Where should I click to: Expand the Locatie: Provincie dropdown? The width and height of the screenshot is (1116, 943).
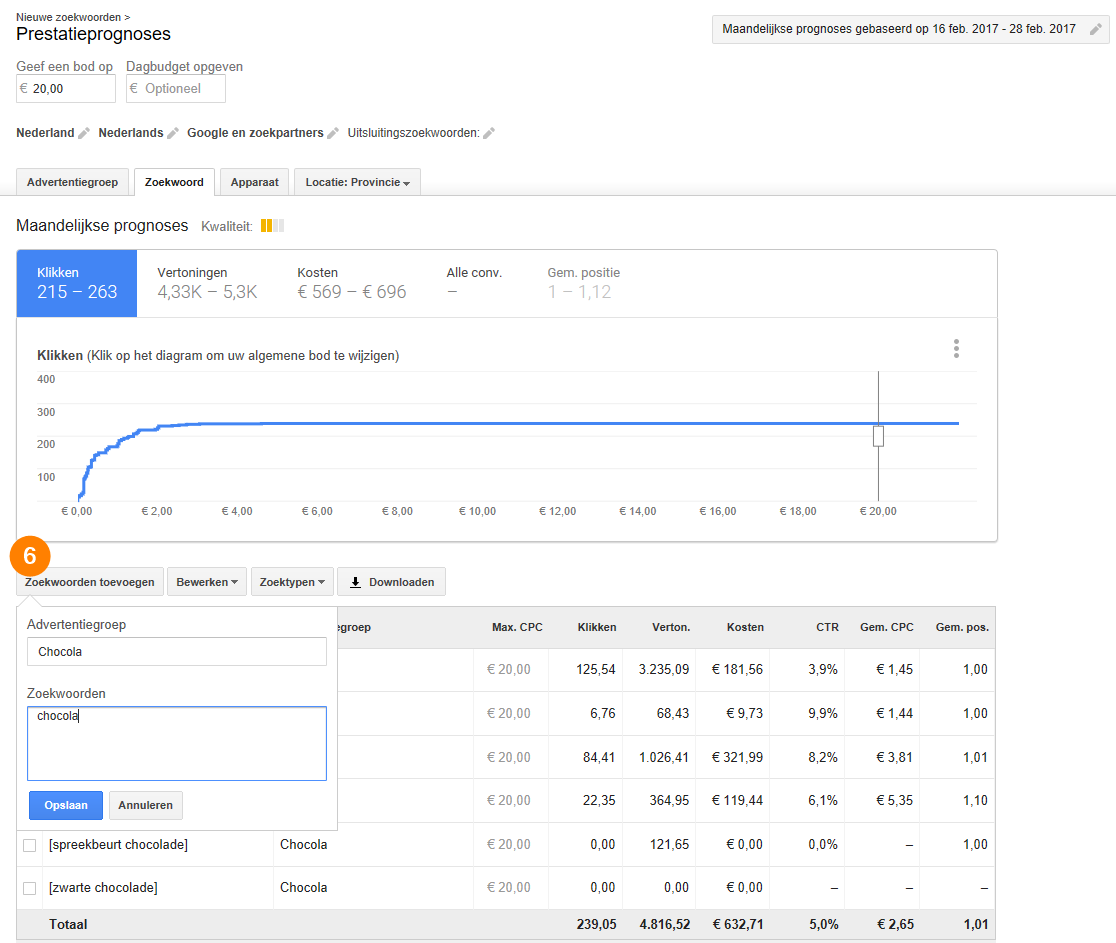pyautogui.click(x=357, y=182)
